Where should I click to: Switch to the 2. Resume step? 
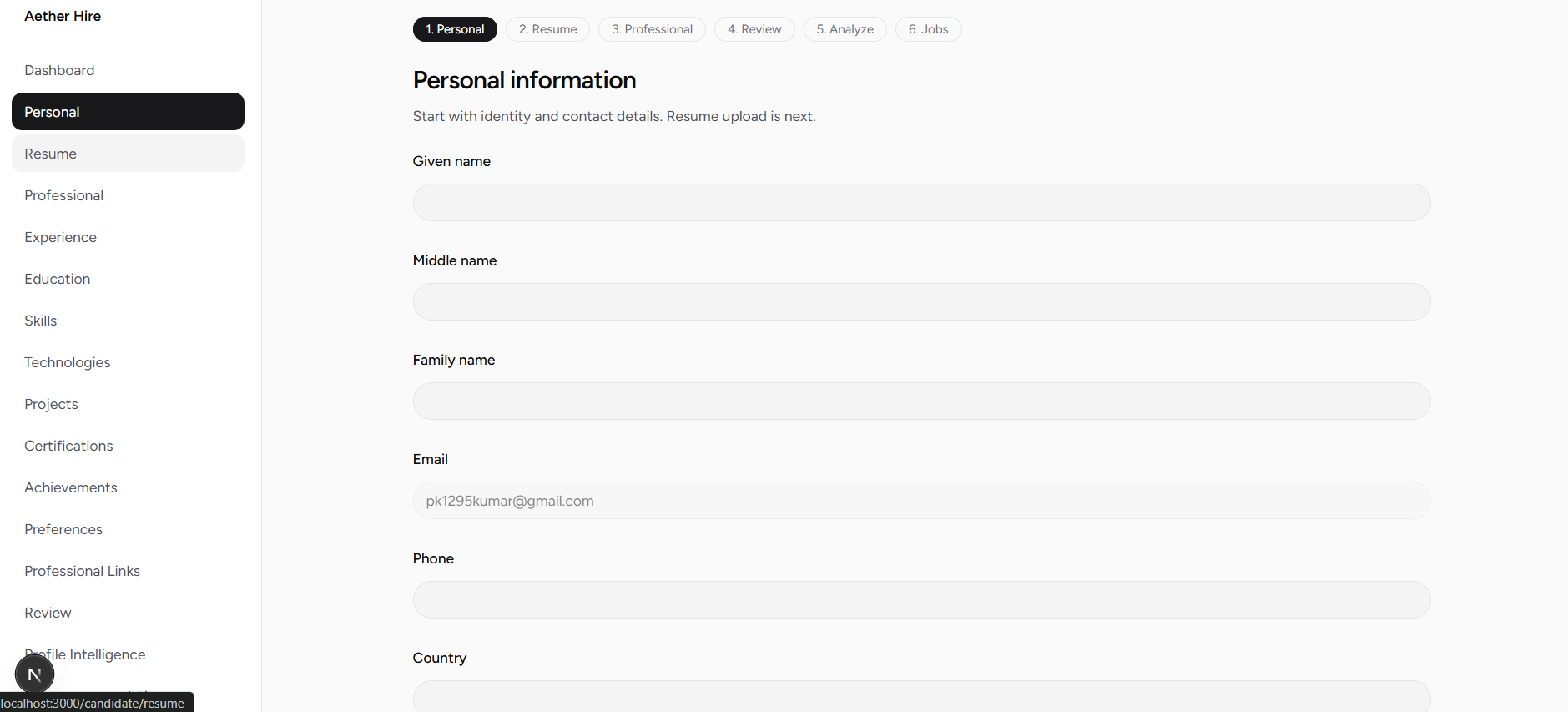[547, 29]
